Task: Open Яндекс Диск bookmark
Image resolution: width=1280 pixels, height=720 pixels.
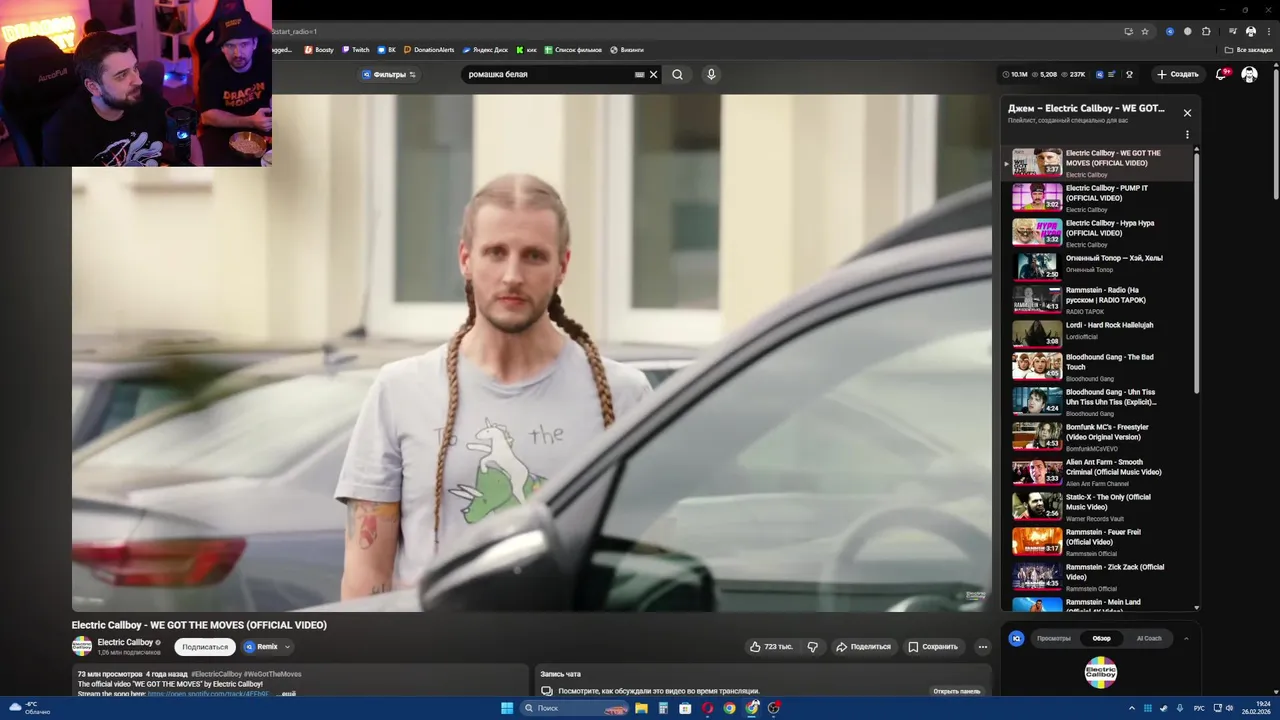Action: pos(485,49)
